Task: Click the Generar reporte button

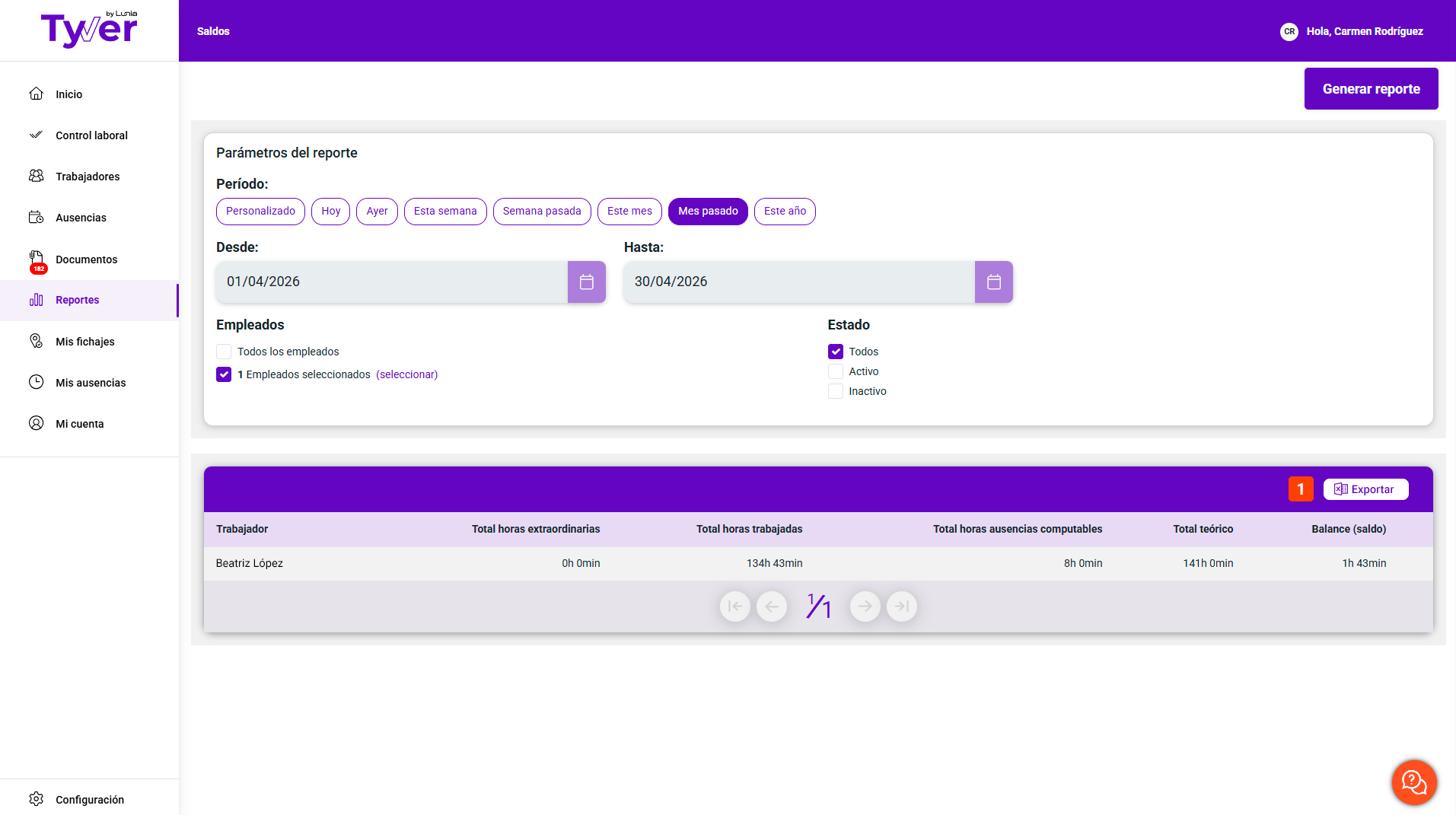Action: pyautogui.click(x=1371, y=89)
